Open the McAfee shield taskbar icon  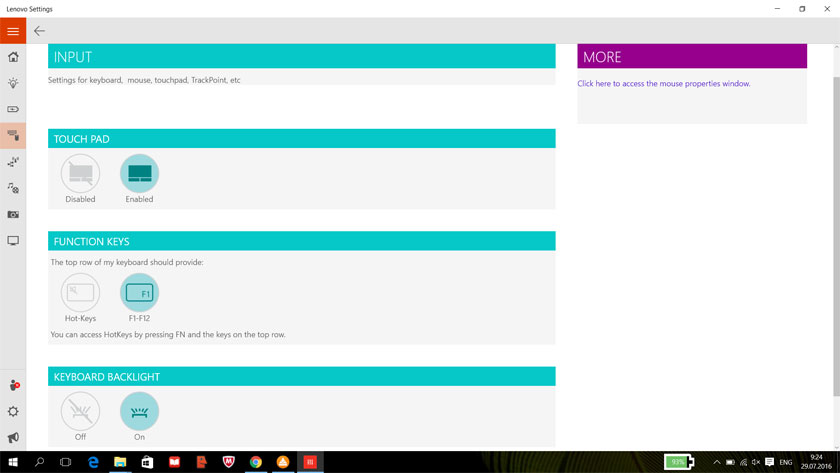coord(229,462)
